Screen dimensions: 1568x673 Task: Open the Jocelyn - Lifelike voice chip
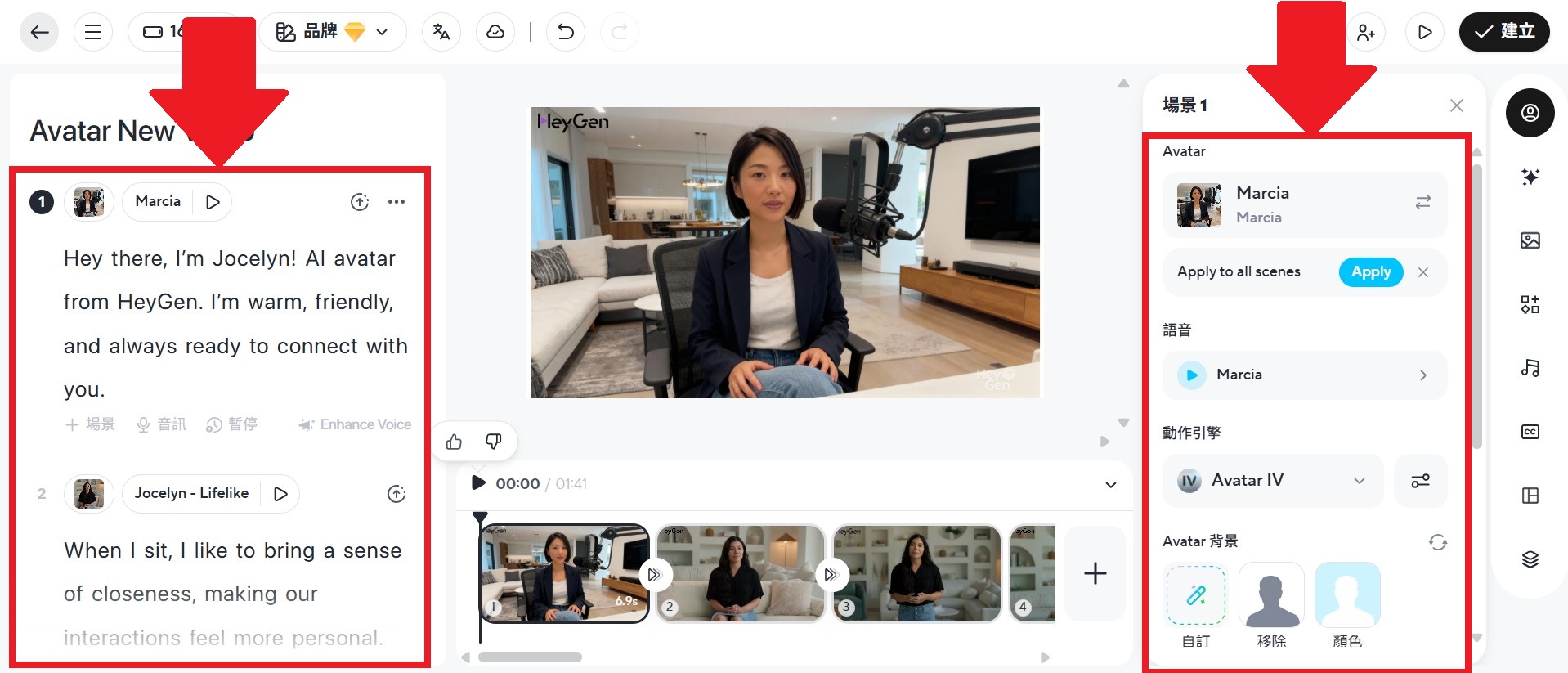191,494
